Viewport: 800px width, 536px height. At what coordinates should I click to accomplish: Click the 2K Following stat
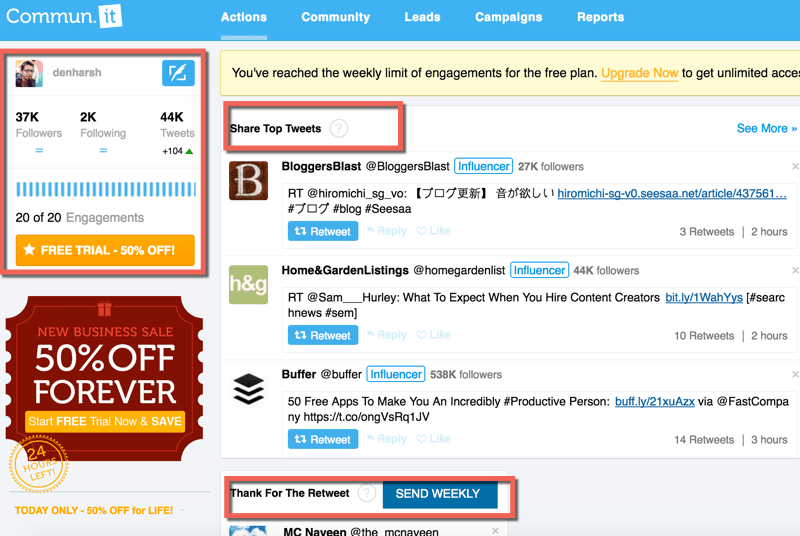(103, 125)
